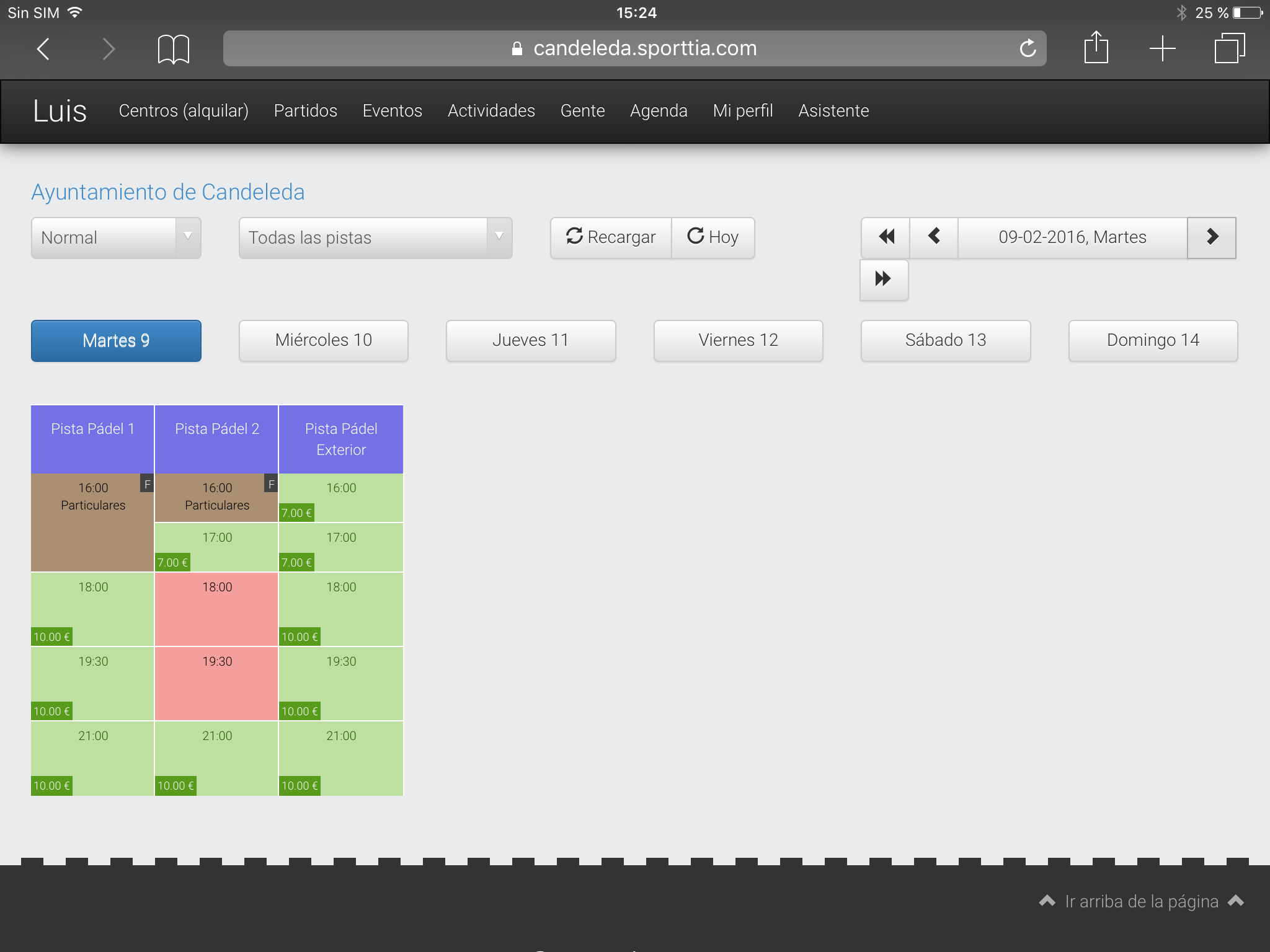The height and width of the screenshot is (952, 1270).
Task: Skip forward a week with double-right arrows
Action: point(884,279)
